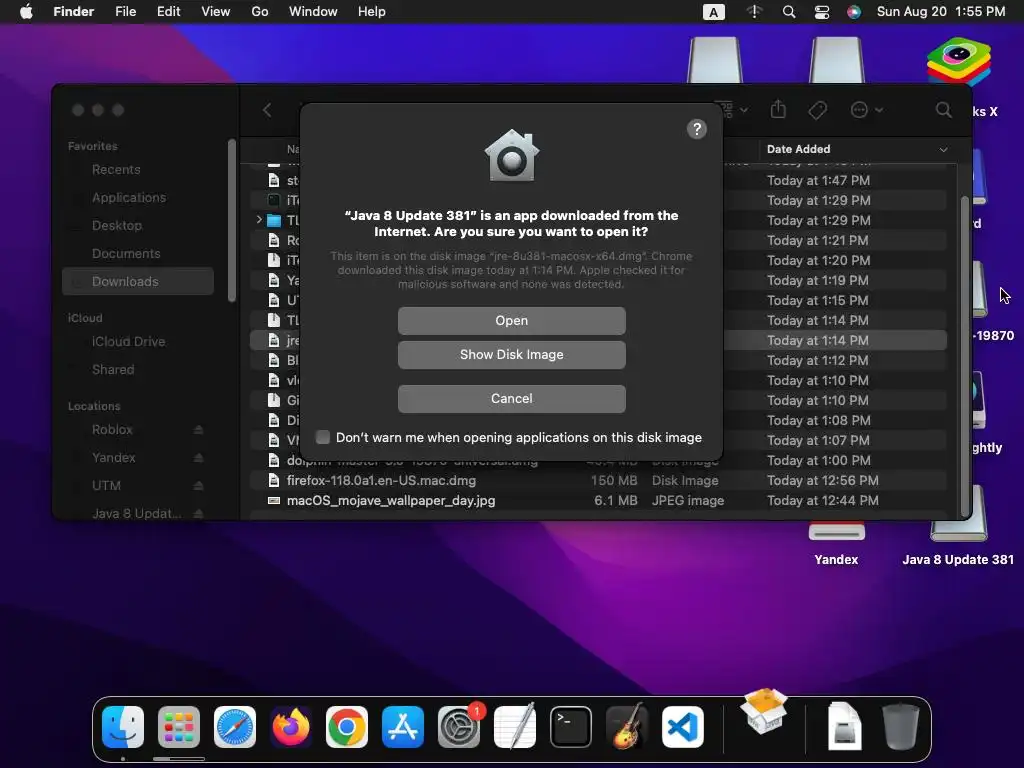Open the File menu

click(125, 12)
